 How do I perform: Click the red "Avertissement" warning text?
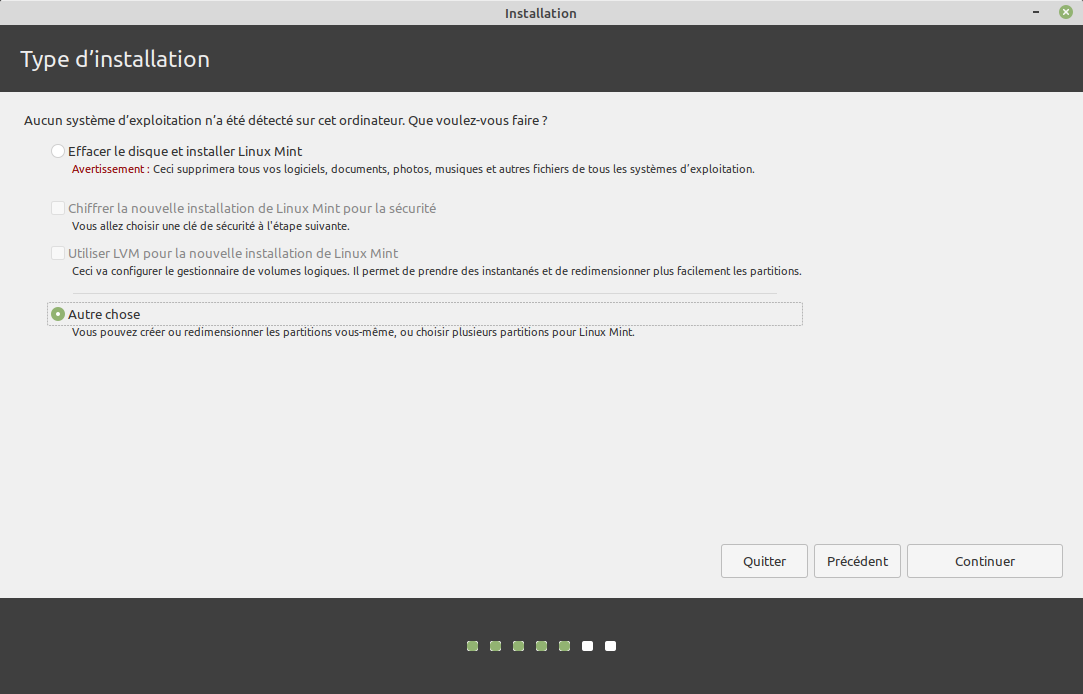click(110, 170)
